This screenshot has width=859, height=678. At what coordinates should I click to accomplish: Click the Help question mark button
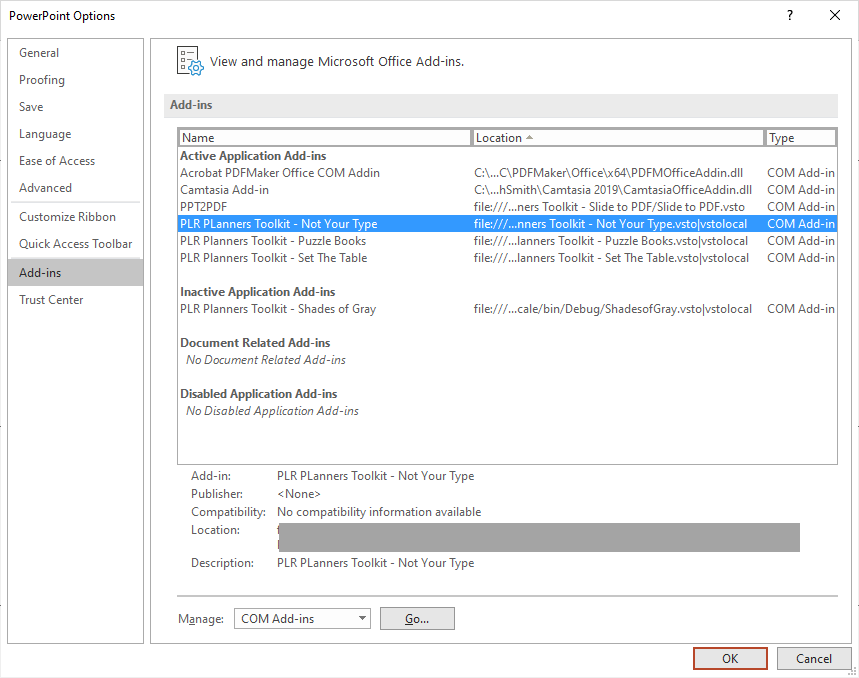[x=790, y=15]
